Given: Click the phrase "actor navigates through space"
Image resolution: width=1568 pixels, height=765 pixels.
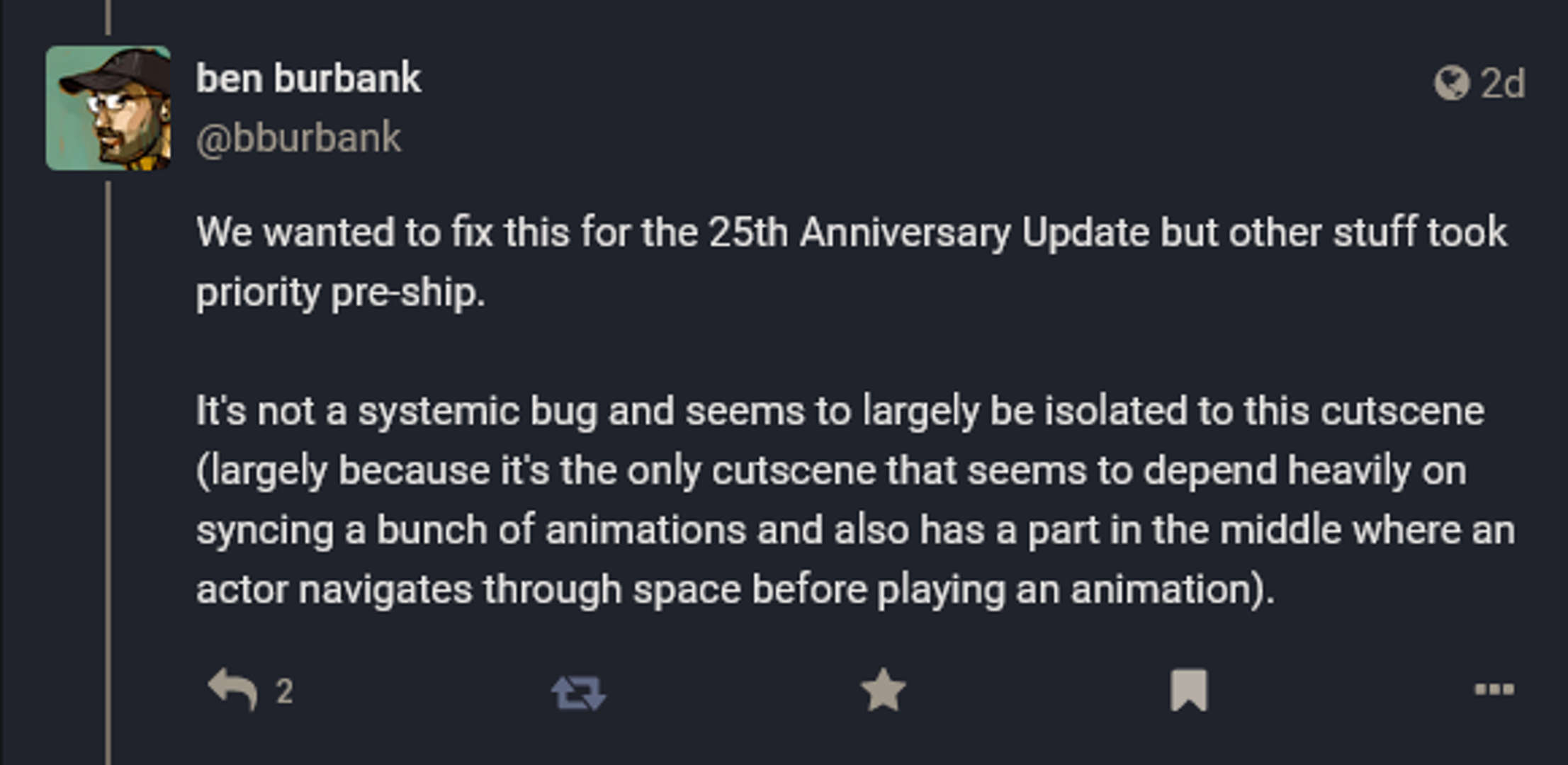Looking at the screenshot, I should [468, 589].
